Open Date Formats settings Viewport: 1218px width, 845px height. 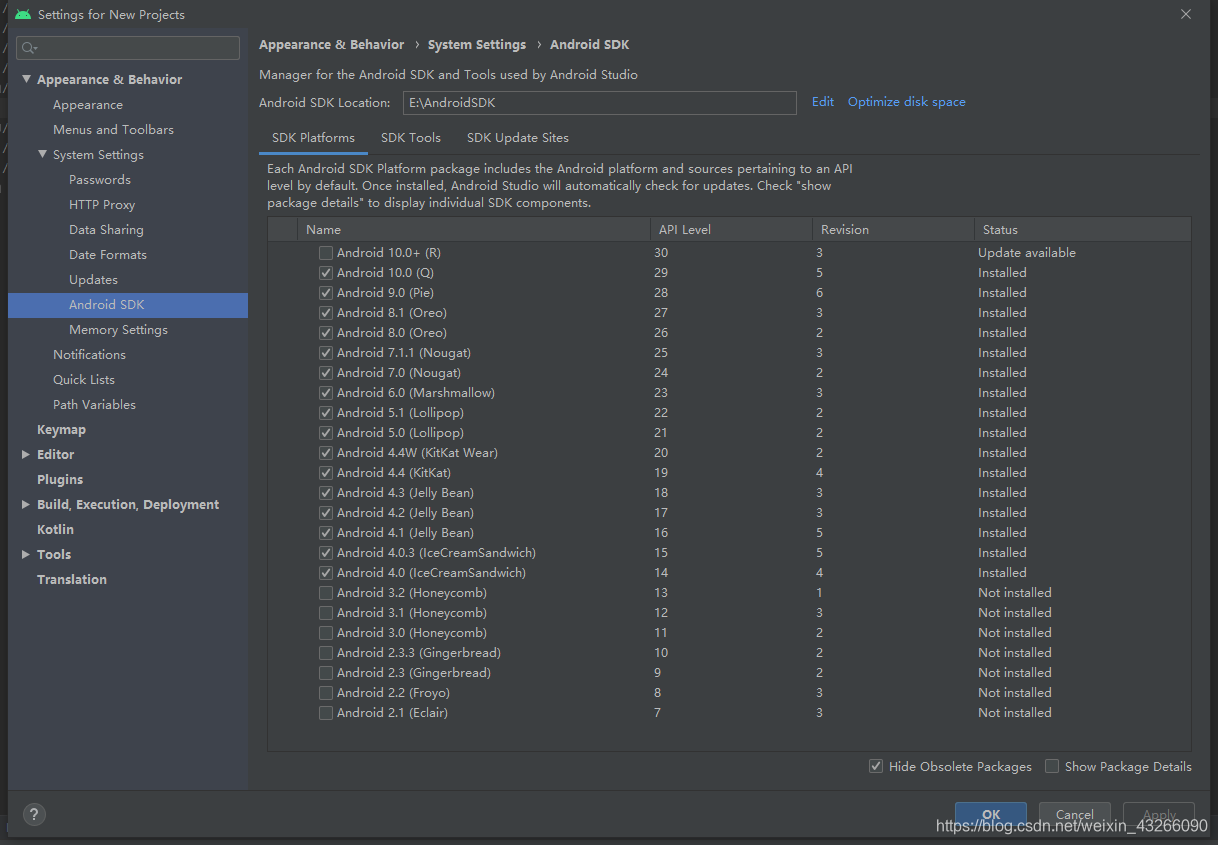pos(108,255)
